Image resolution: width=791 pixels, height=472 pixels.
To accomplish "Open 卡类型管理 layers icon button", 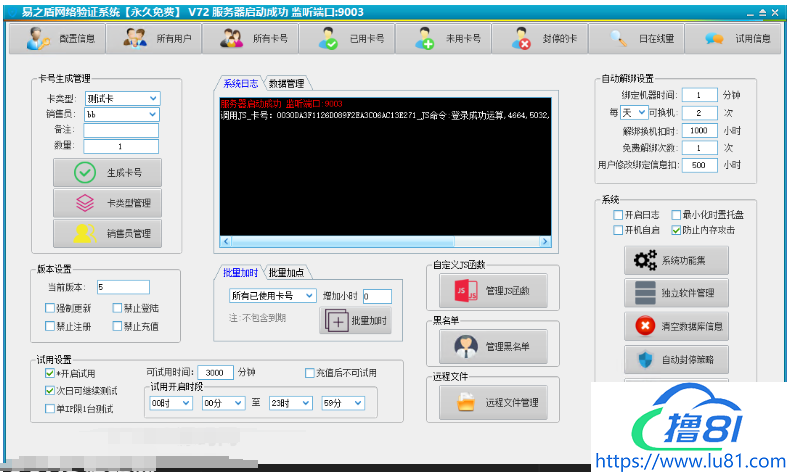I will click(x=84, y=203).
